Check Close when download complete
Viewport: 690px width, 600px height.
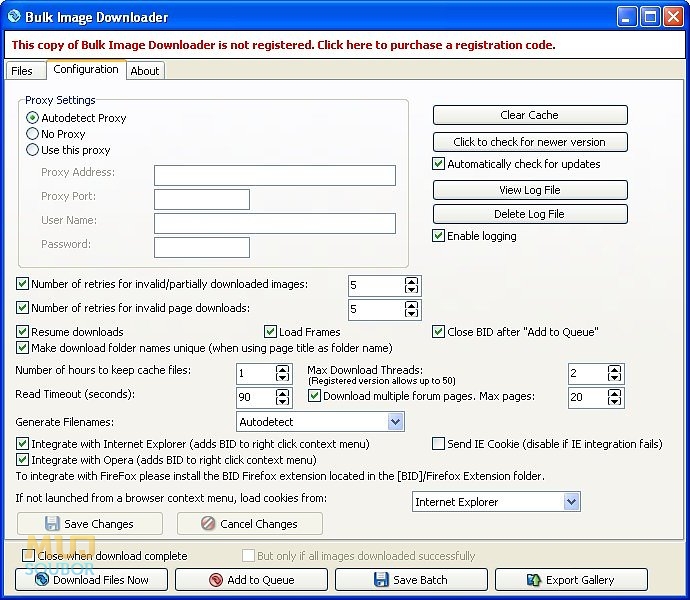[x=29, y=556]
